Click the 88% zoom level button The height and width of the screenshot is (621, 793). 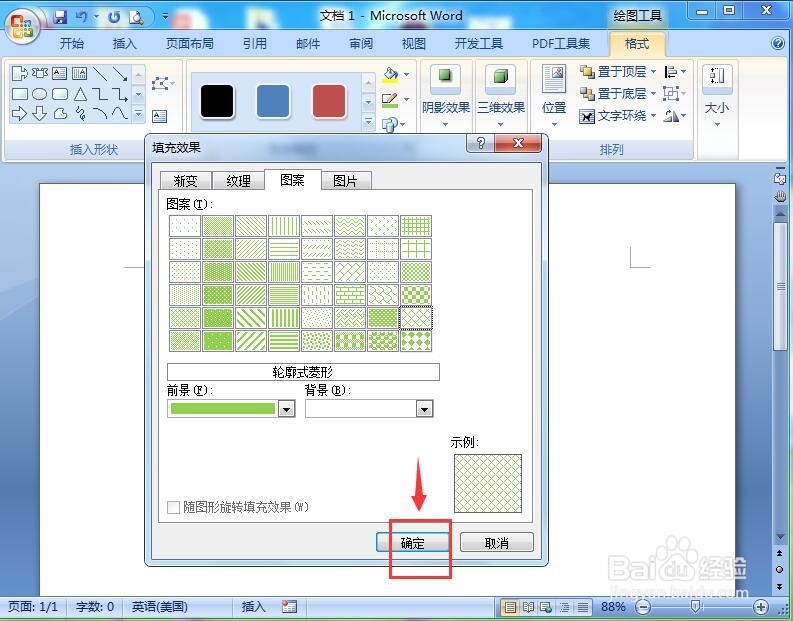point(613,606)
